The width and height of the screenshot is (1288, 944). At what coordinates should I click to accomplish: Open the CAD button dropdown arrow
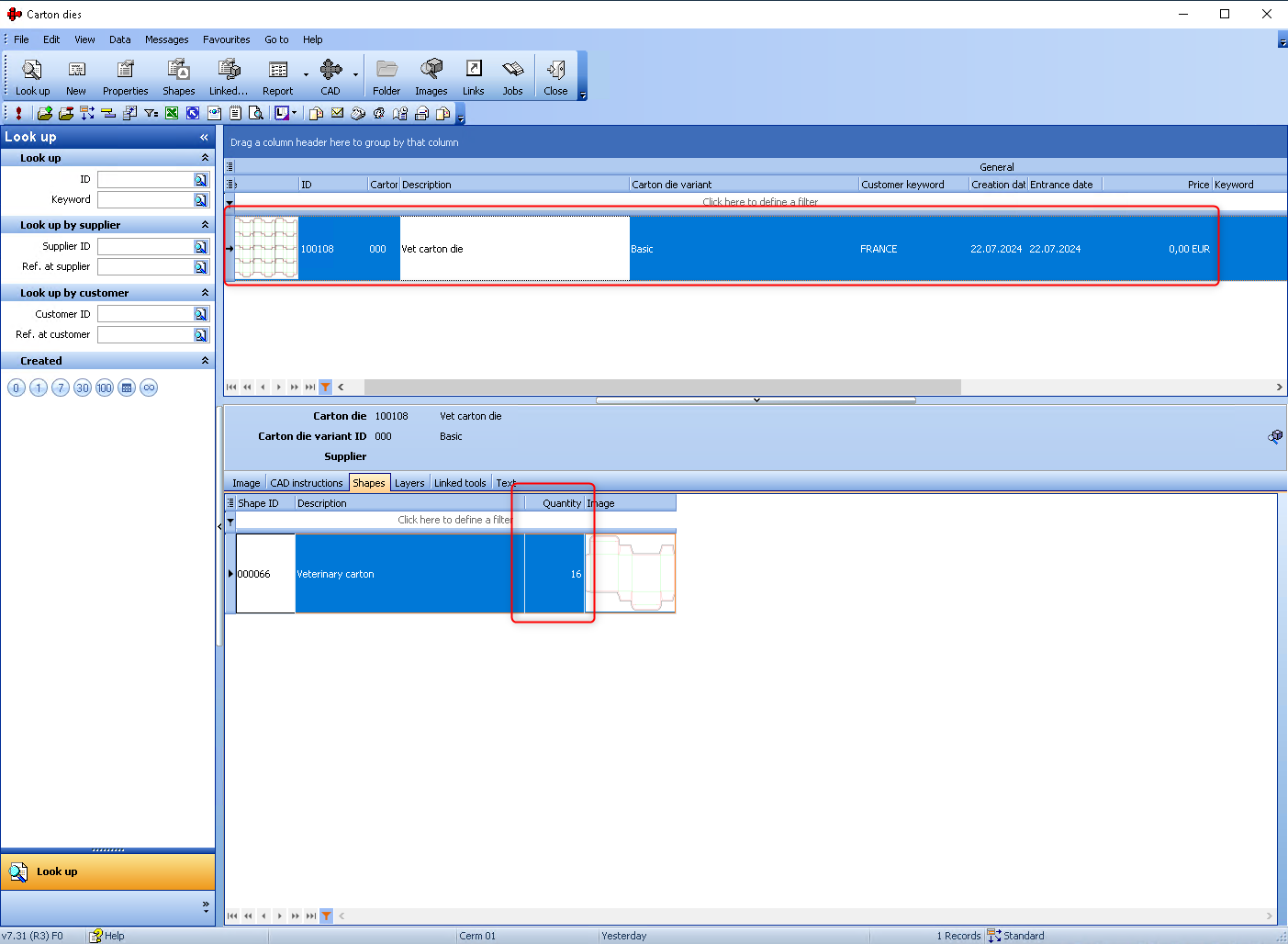(355, 76)
